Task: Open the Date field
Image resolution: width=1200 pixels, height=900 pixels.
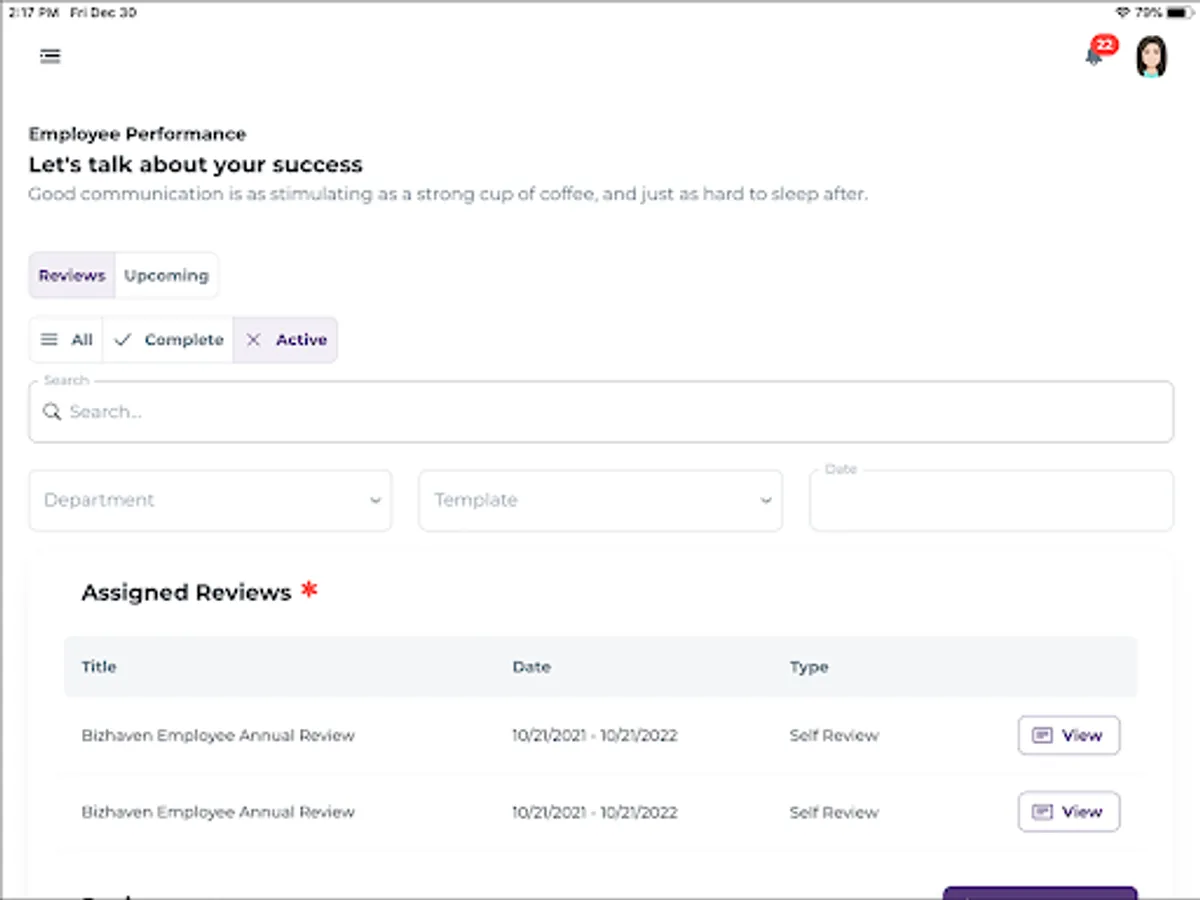Action: point(991,500)
